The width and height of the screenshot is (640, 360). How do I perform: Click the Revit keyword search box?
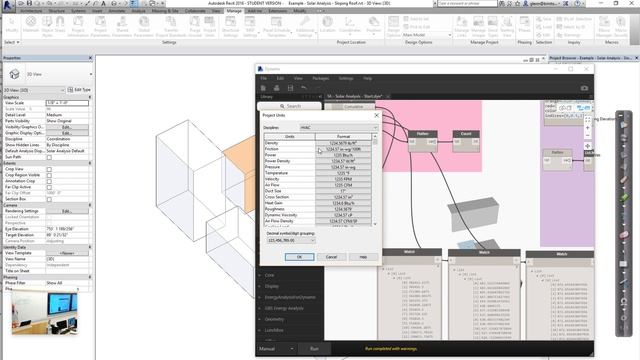pos(468,3)
